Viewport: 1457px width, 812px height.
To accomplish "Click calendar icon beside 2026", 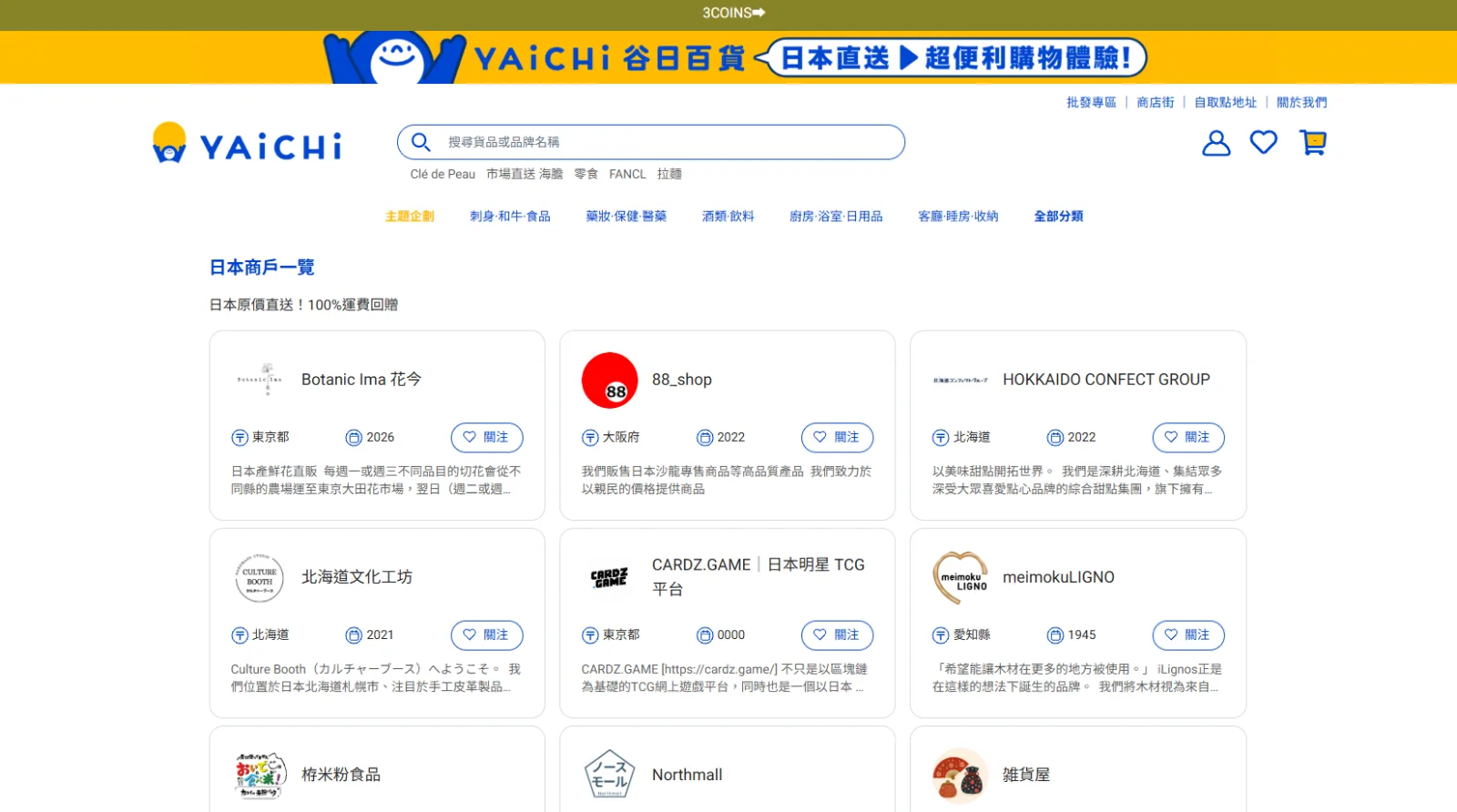I will pos(354,438).
